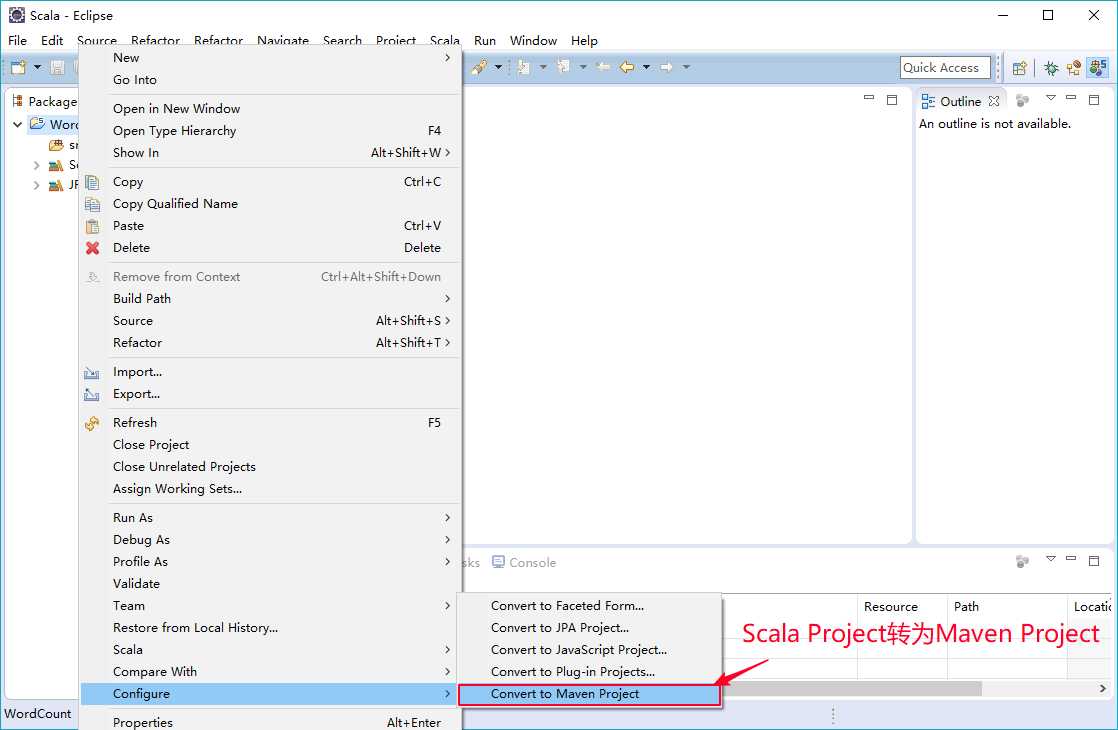Choose Open in New Window
The height and width of the screenshot is (730, 1118).
click(x=271, y=108)
